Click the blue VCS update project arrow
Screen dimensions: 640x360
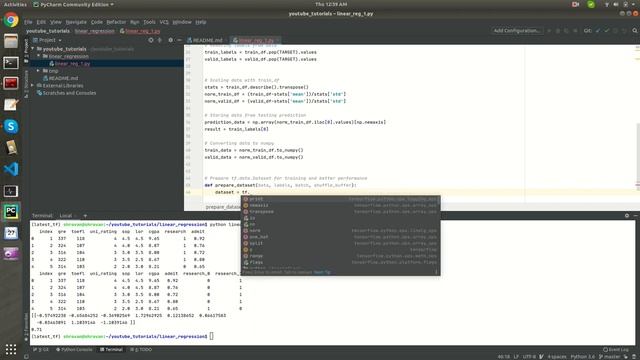click(598, 31)
